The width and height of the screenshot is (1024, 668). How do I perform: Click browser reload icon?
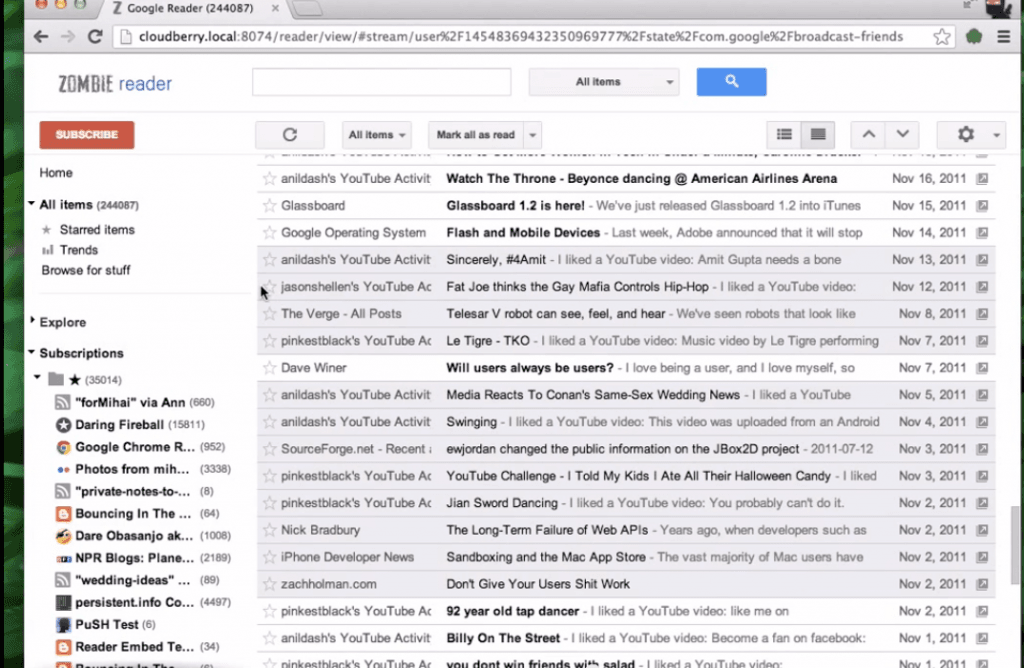[95, 37]
